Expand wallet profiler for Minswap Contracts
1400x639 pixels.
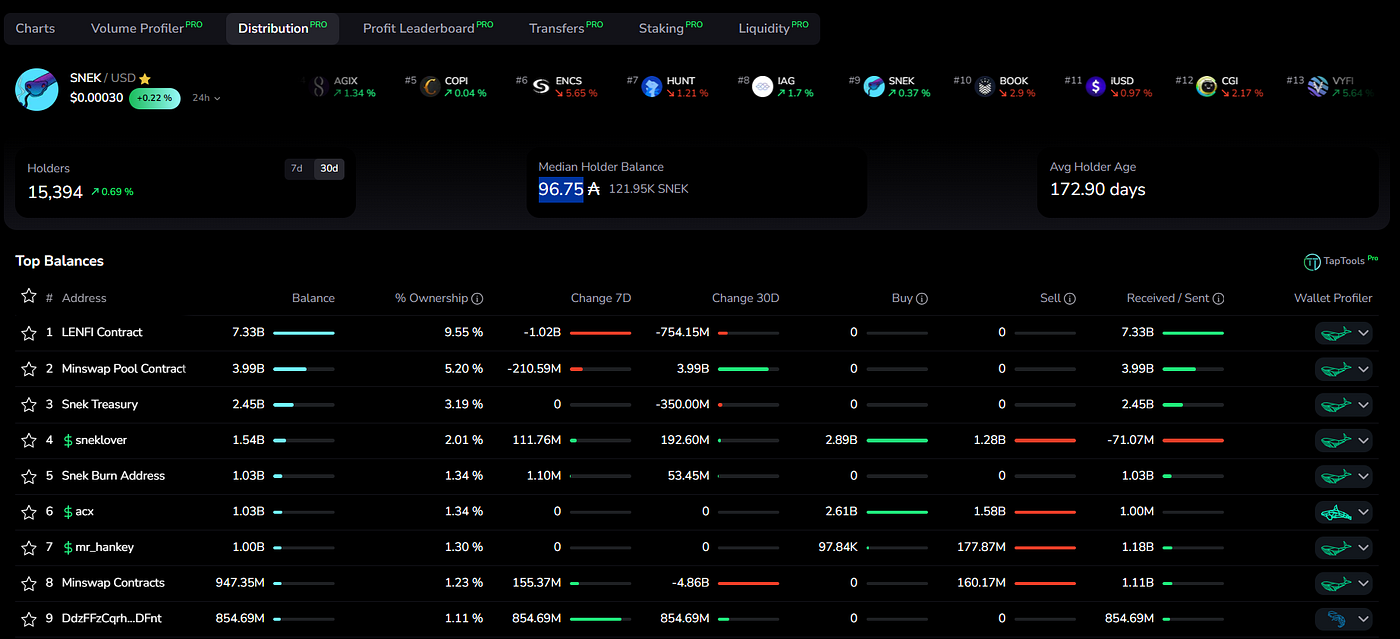(1363, 583)
